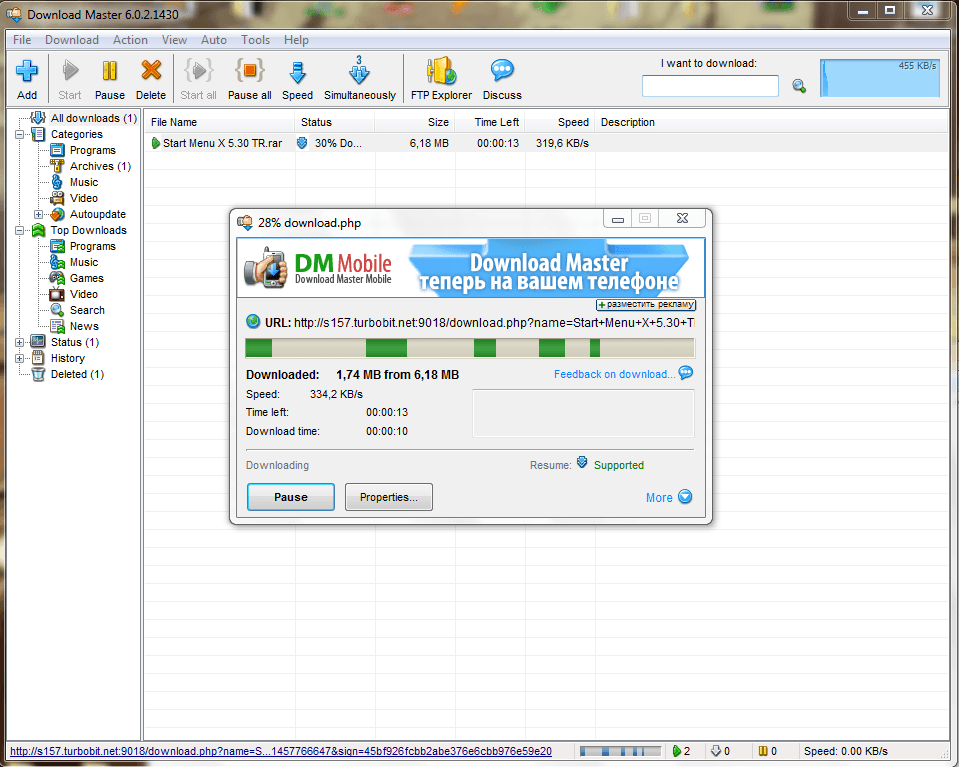Open the Feedback on download link

click(x=614, y=374)
